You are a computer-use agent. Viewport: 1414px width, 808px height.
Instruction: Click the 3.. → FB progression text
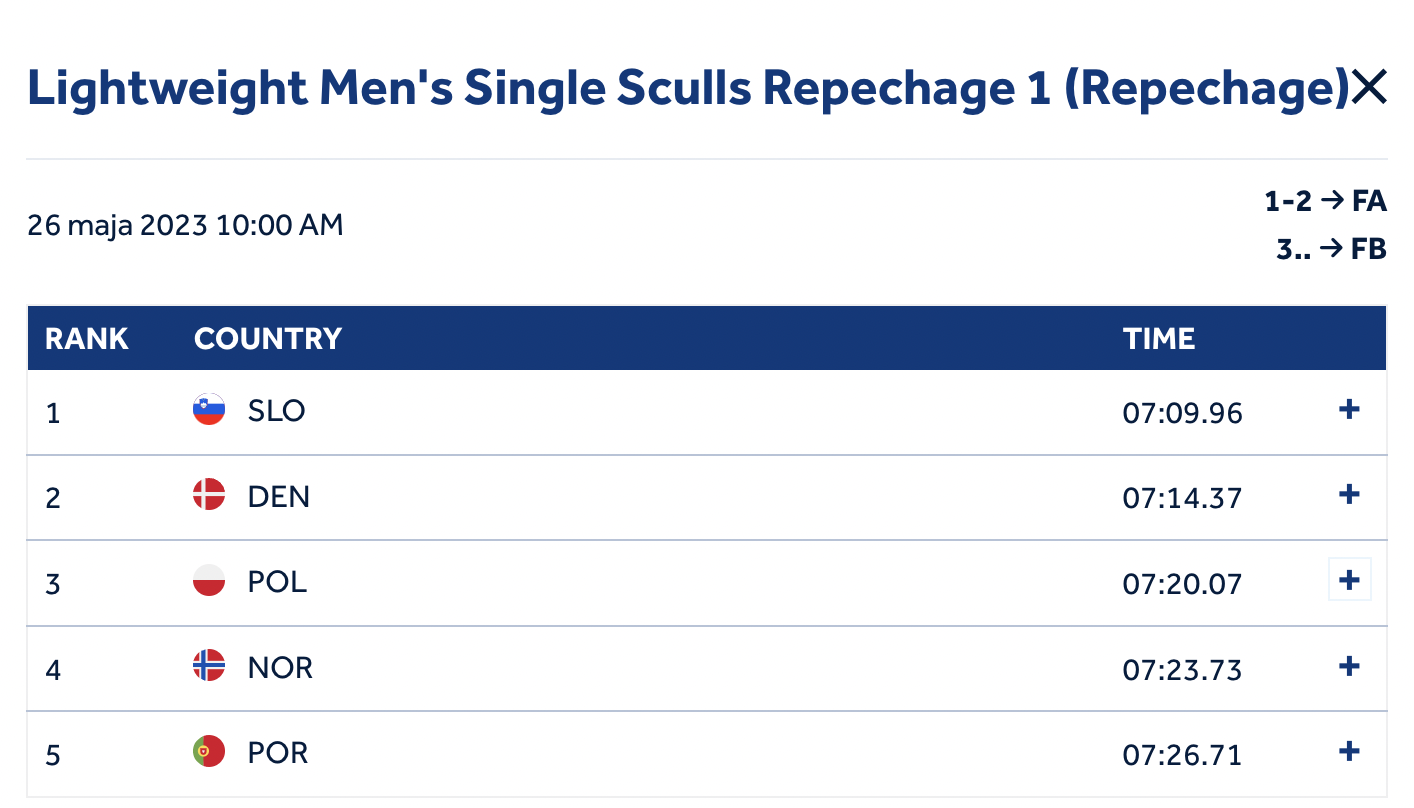pos(1331,249)
